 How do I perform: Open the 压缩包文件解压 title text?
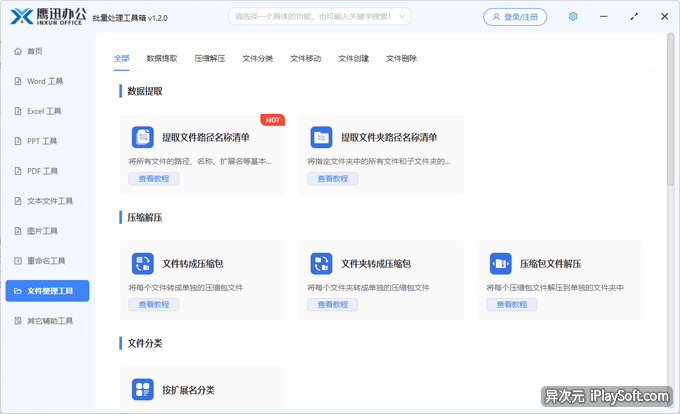tap(551, 264)
